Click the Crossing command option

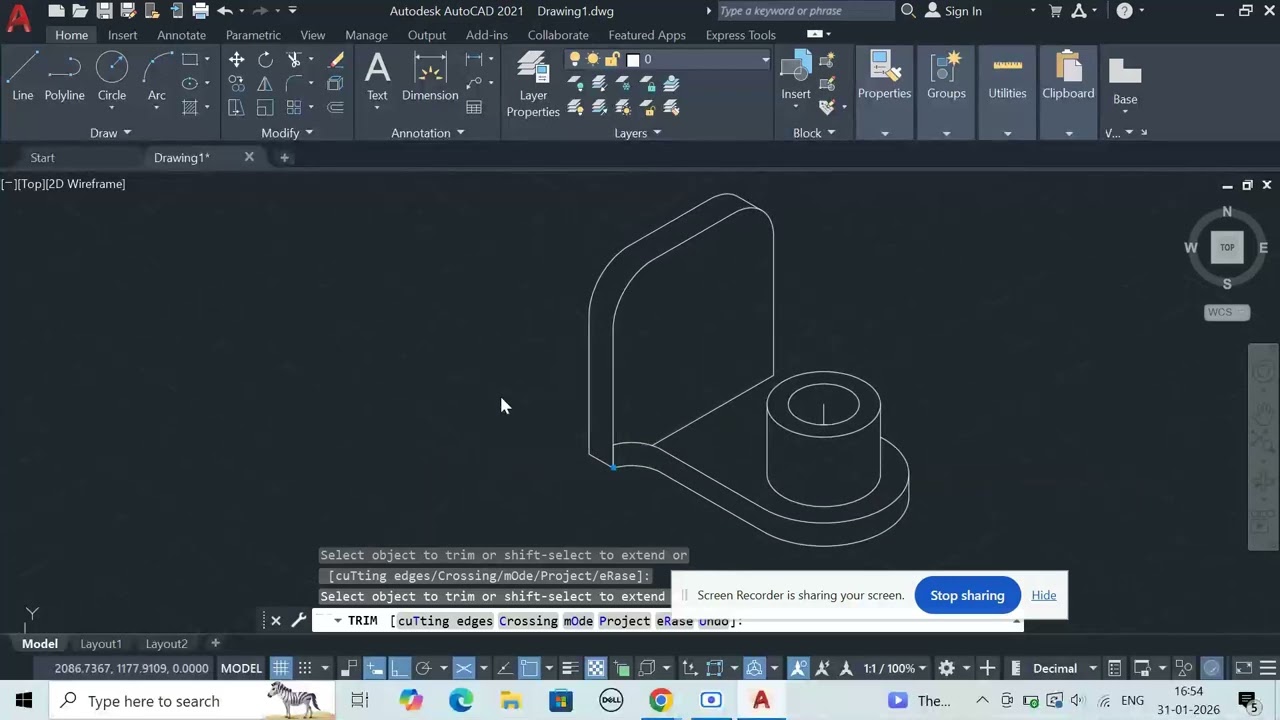point(528,621)
